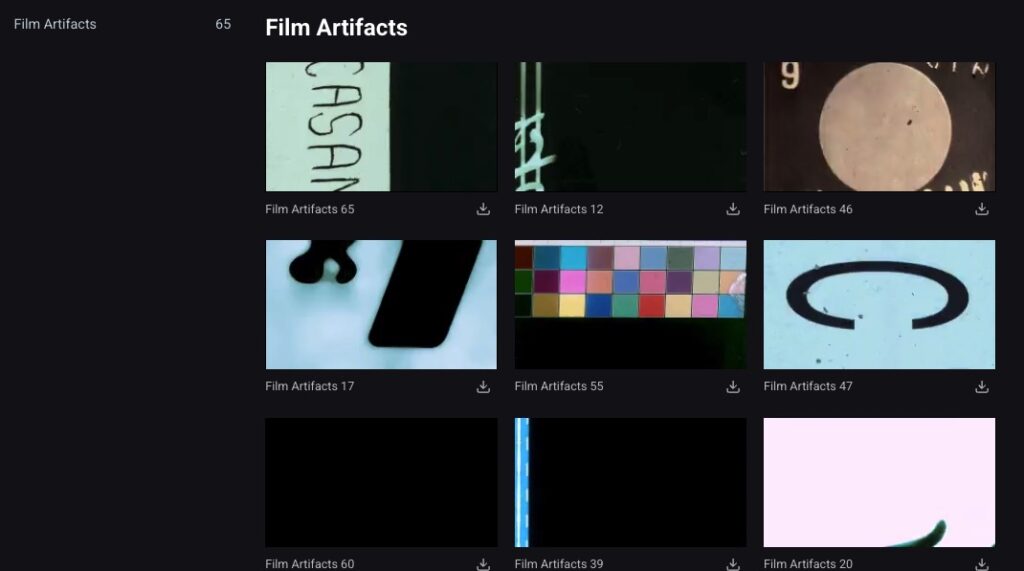Open thumbnail showing the black open ring
The width and height of the screenshot is (1024, 571).
click(879, 304)
